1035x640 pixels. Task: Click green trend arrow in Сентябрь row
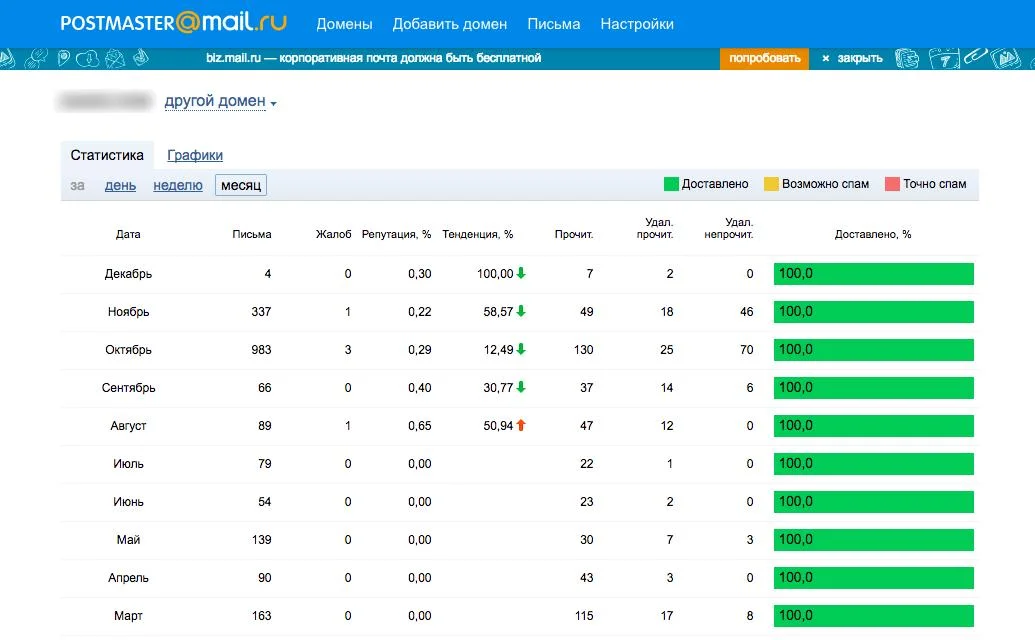point(521,388)
